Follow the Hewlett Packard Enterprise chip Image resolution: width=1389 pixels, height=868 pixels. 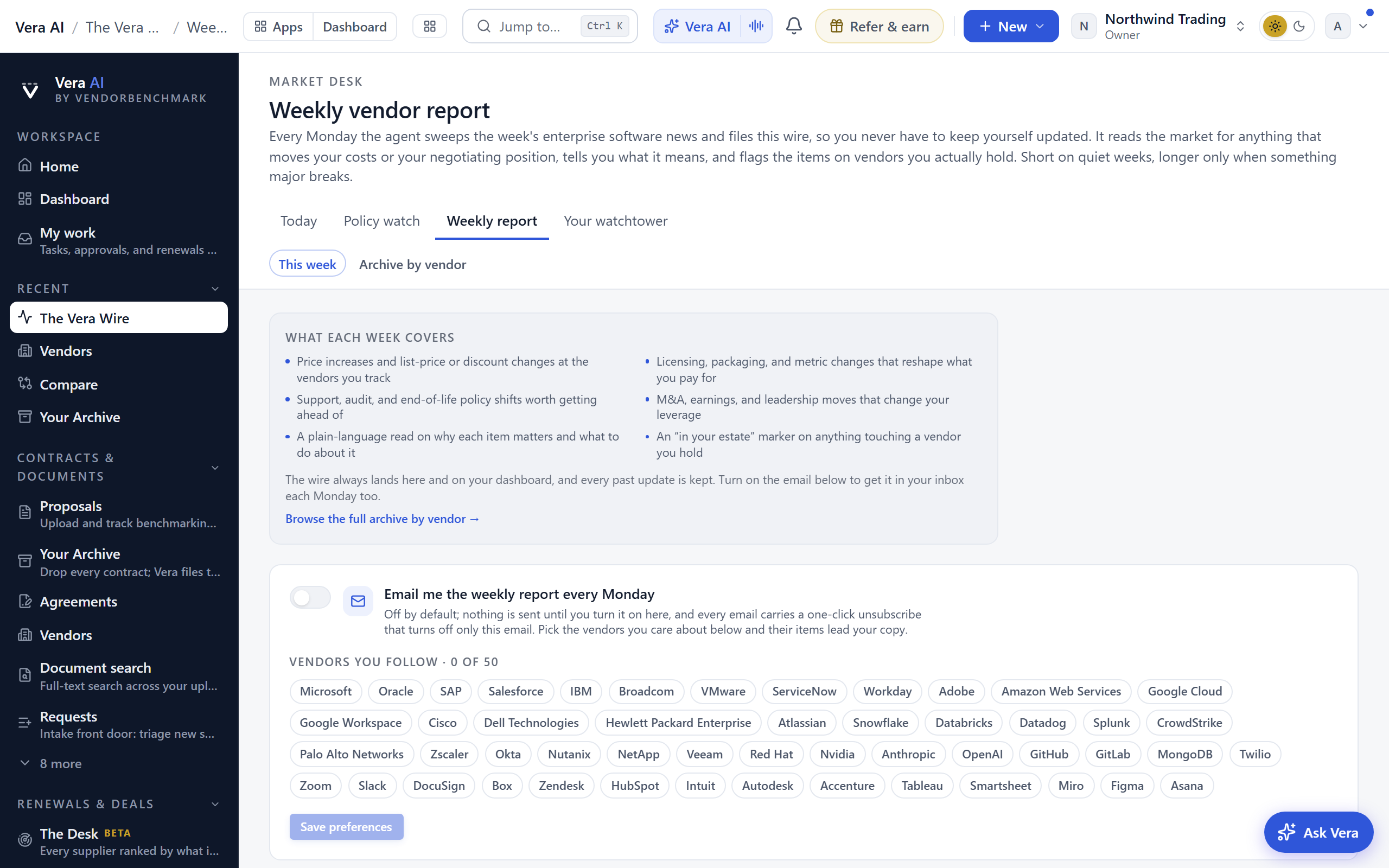pyautogui.click(x=678, y=723)
